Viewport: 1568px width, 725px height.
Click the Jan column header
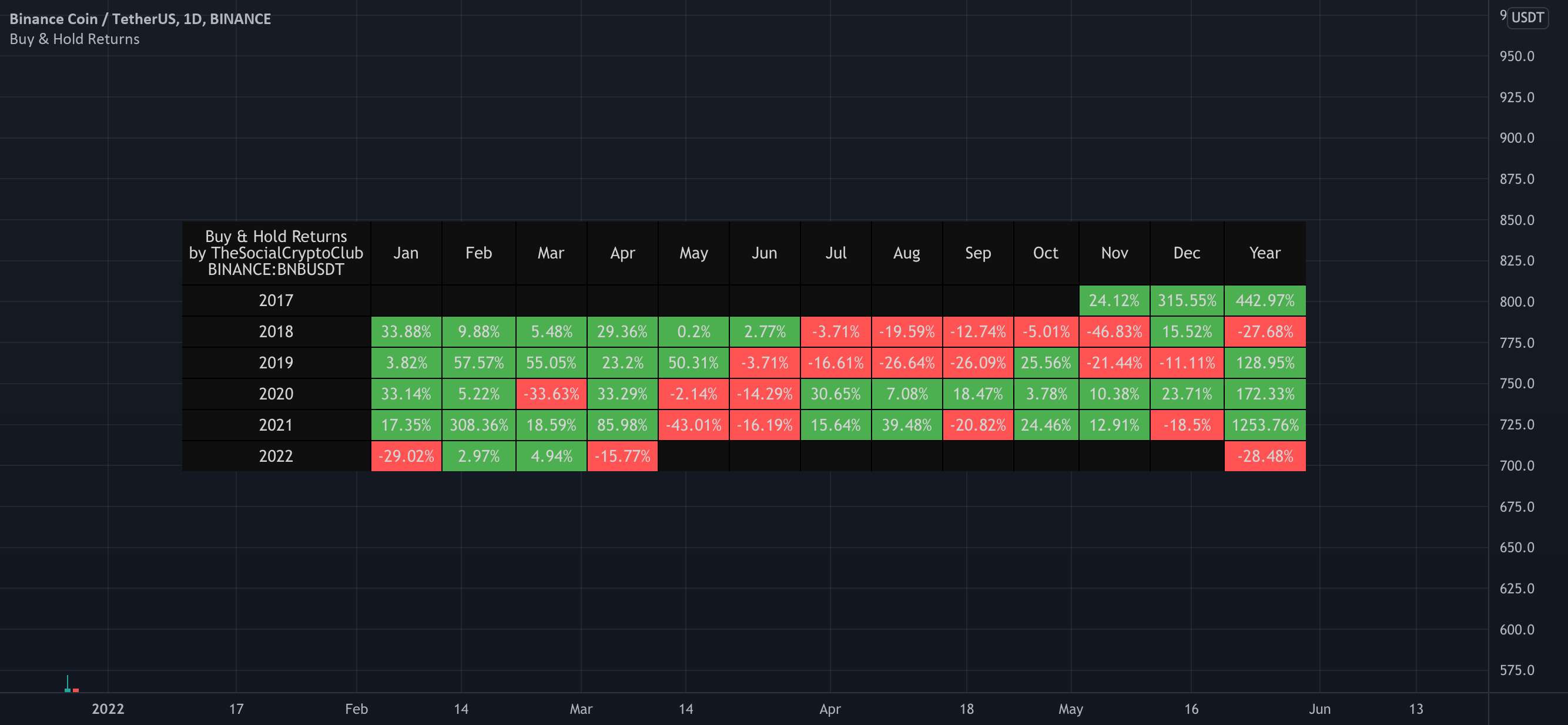point(406,253)
